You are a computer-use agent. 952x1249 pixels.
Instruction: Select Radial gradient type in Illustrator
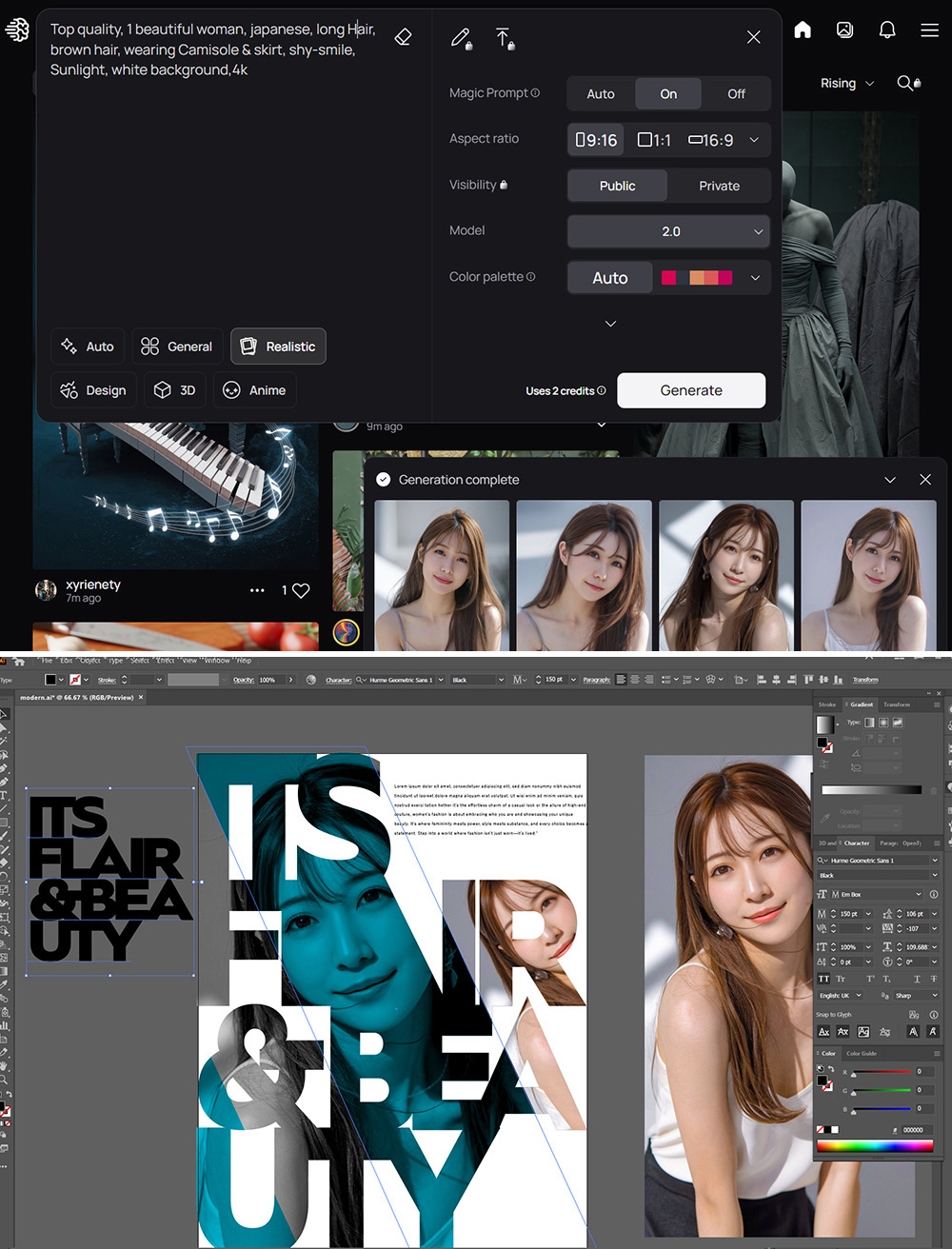point(883,724)
